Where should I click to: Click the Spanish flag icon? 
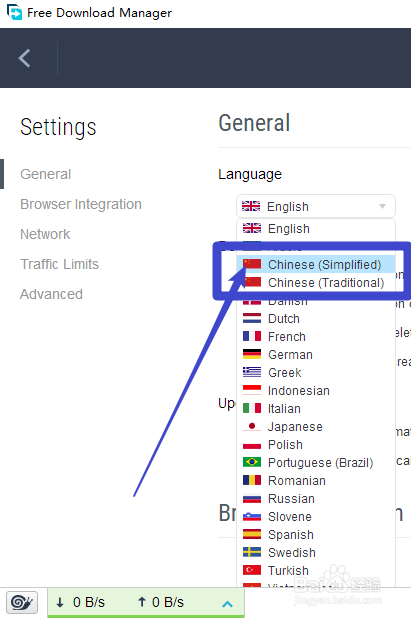pyautogui.click(x=252, y=534)
